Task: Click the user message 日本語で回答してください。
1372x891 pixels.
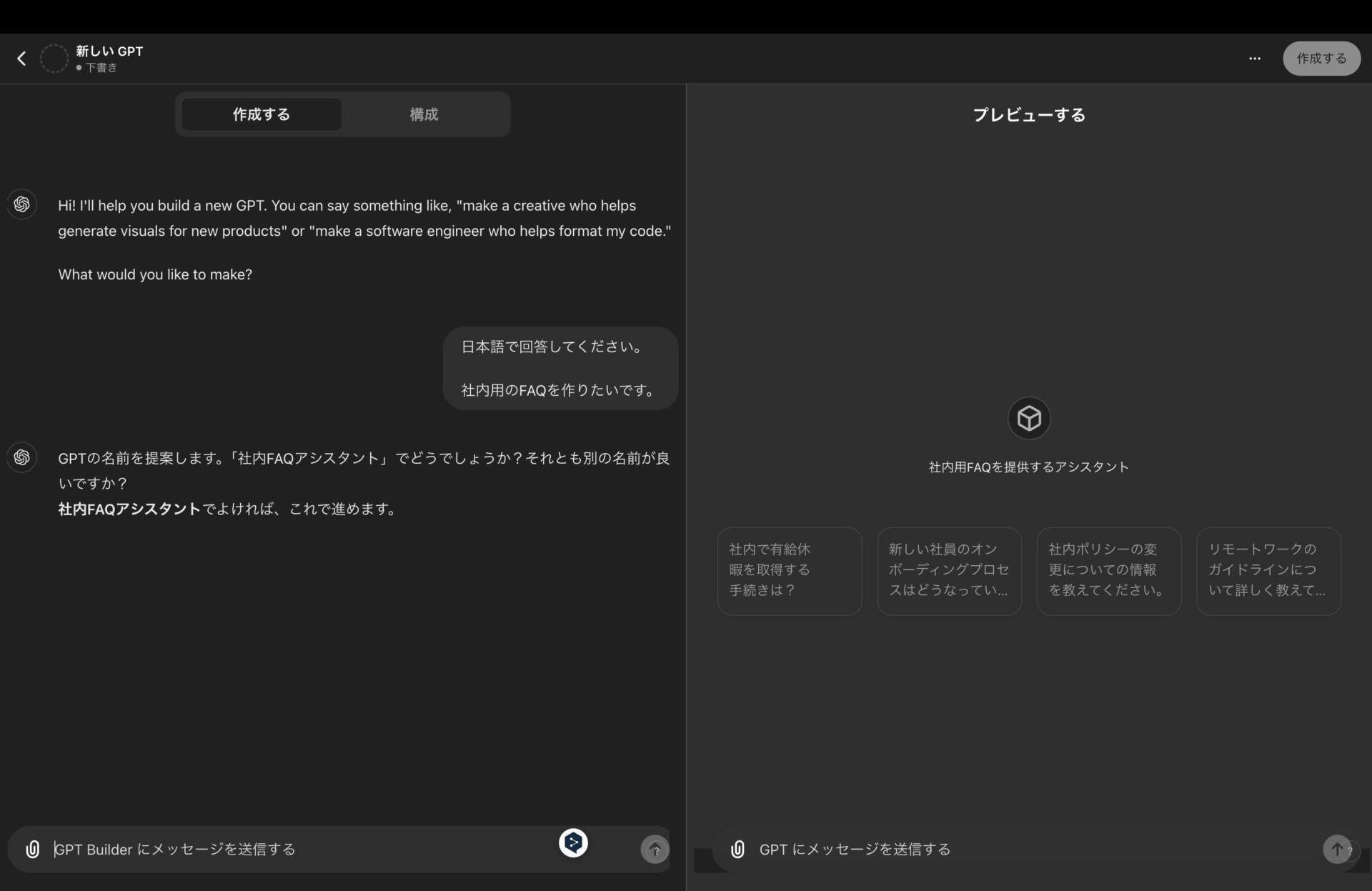Action: (554, 347)
